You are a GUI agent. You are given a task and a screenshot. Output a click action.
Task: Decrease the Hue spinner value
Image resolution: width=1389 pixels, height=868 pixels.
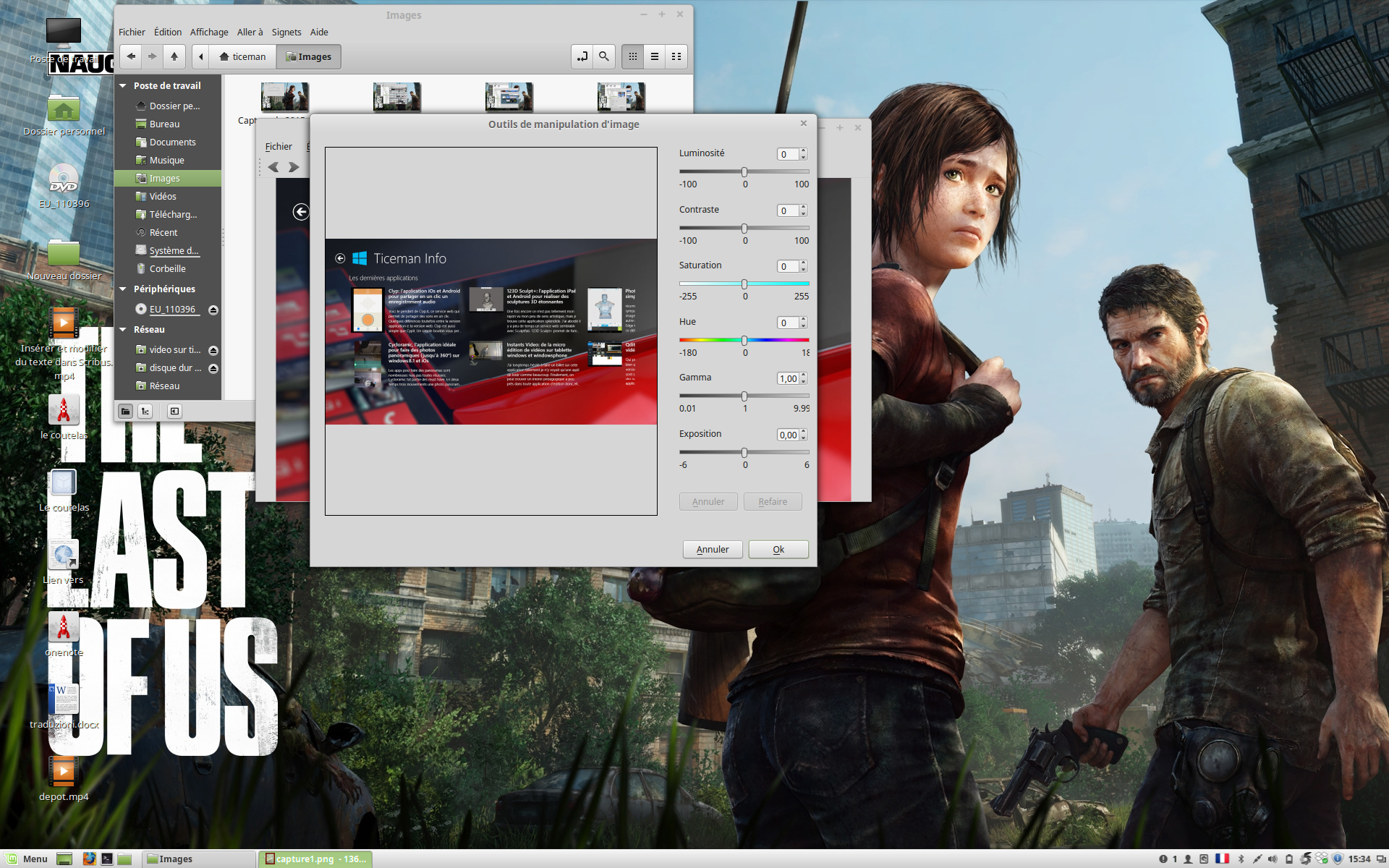(804, 325)
